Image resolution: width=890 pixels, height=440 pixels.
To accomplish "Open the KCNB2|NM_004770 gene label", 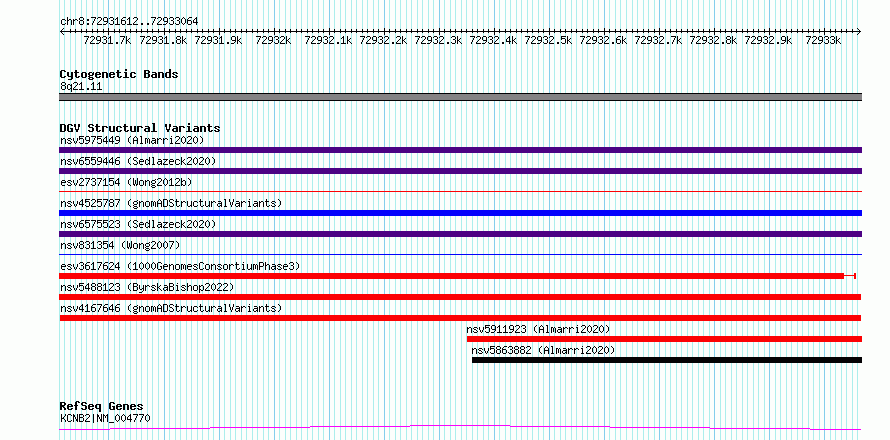I will [105, 419].
